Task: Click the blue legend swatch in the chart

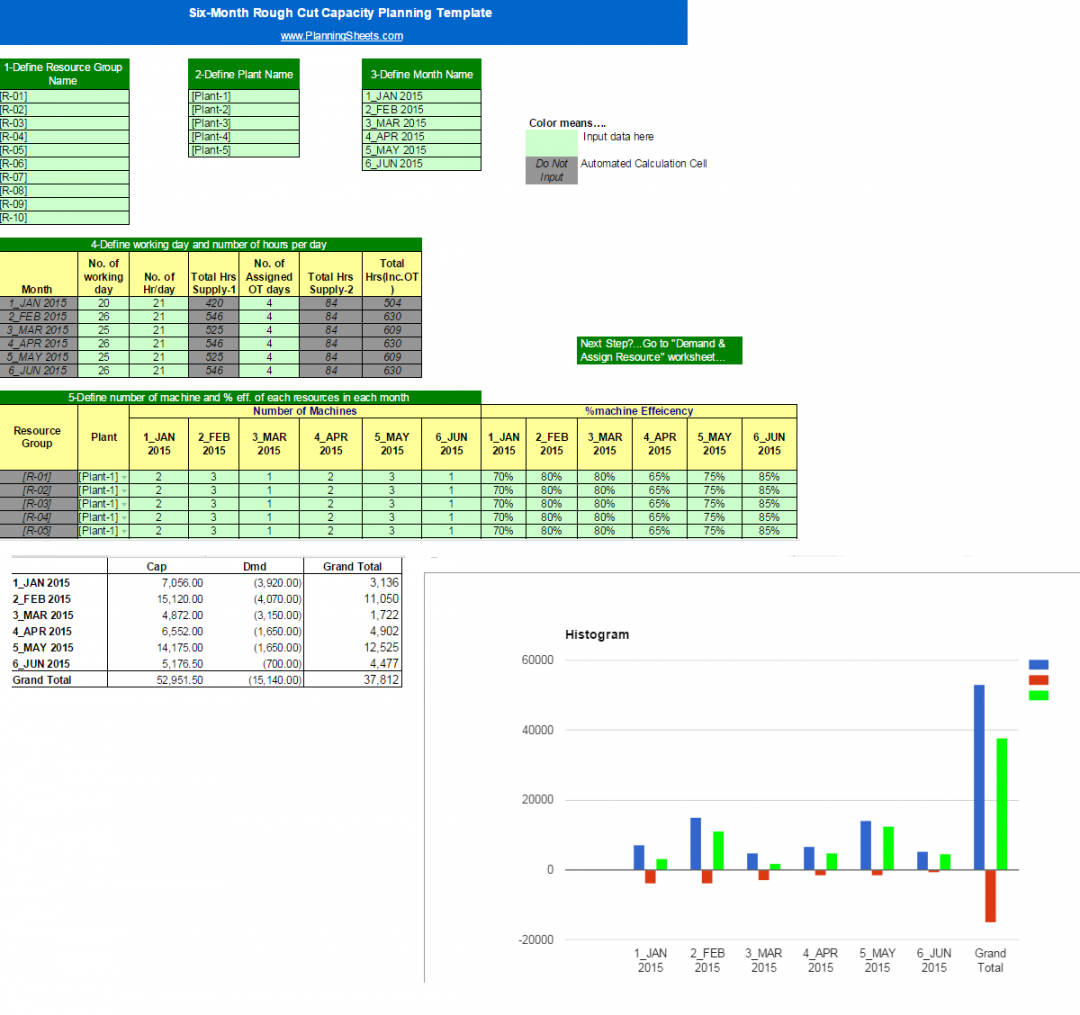Action: click(1038, 664)
